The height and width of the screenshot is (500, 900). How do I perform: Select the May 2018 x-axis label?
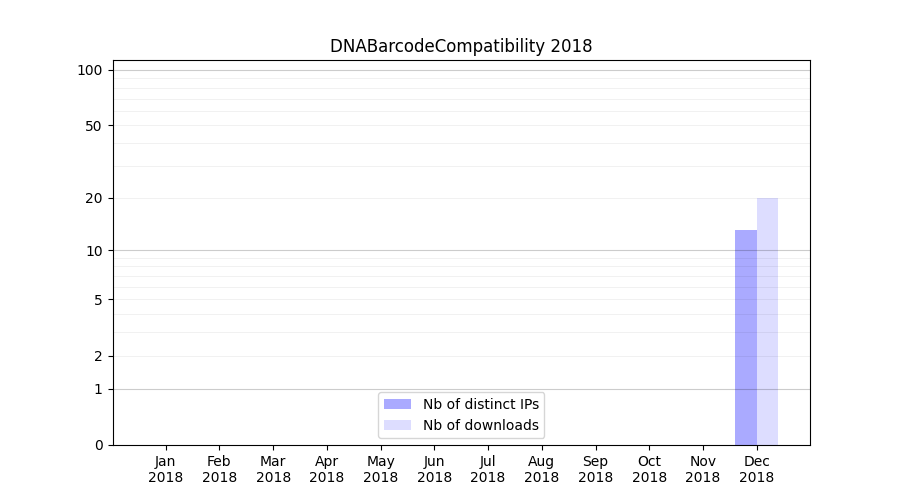[x=380, y=469]
